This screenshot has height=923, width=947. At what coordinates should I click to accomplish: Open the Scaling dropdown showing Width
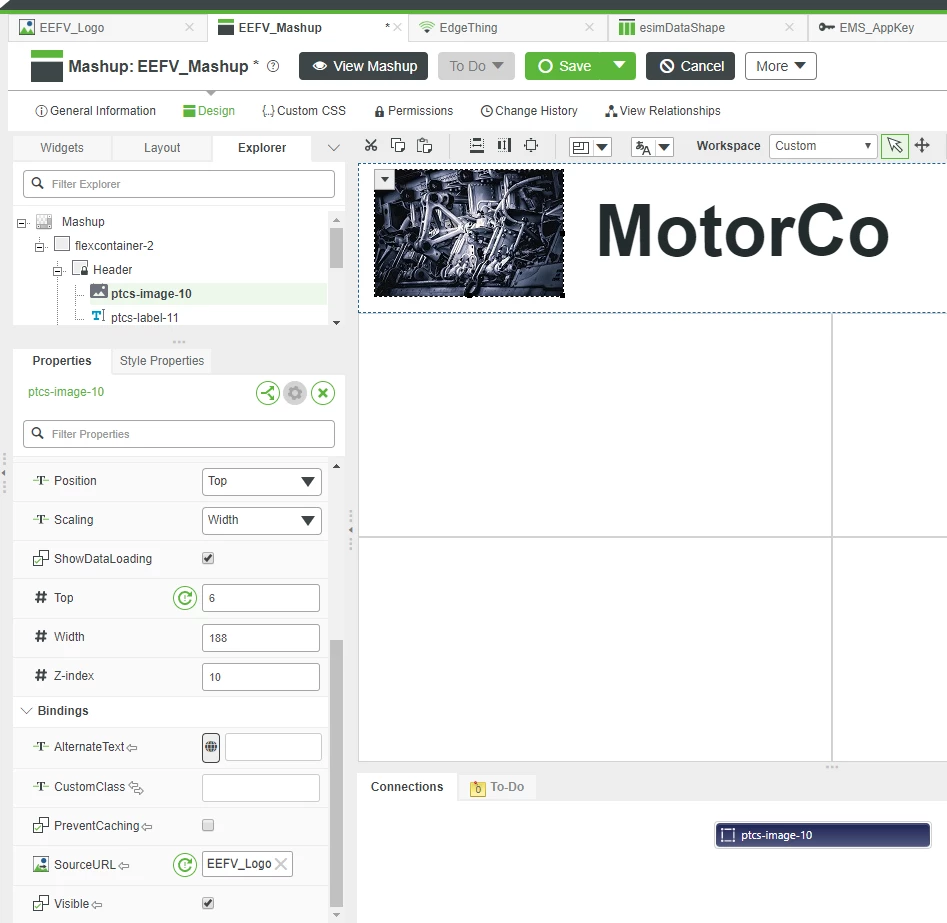(x=261, y=520)
